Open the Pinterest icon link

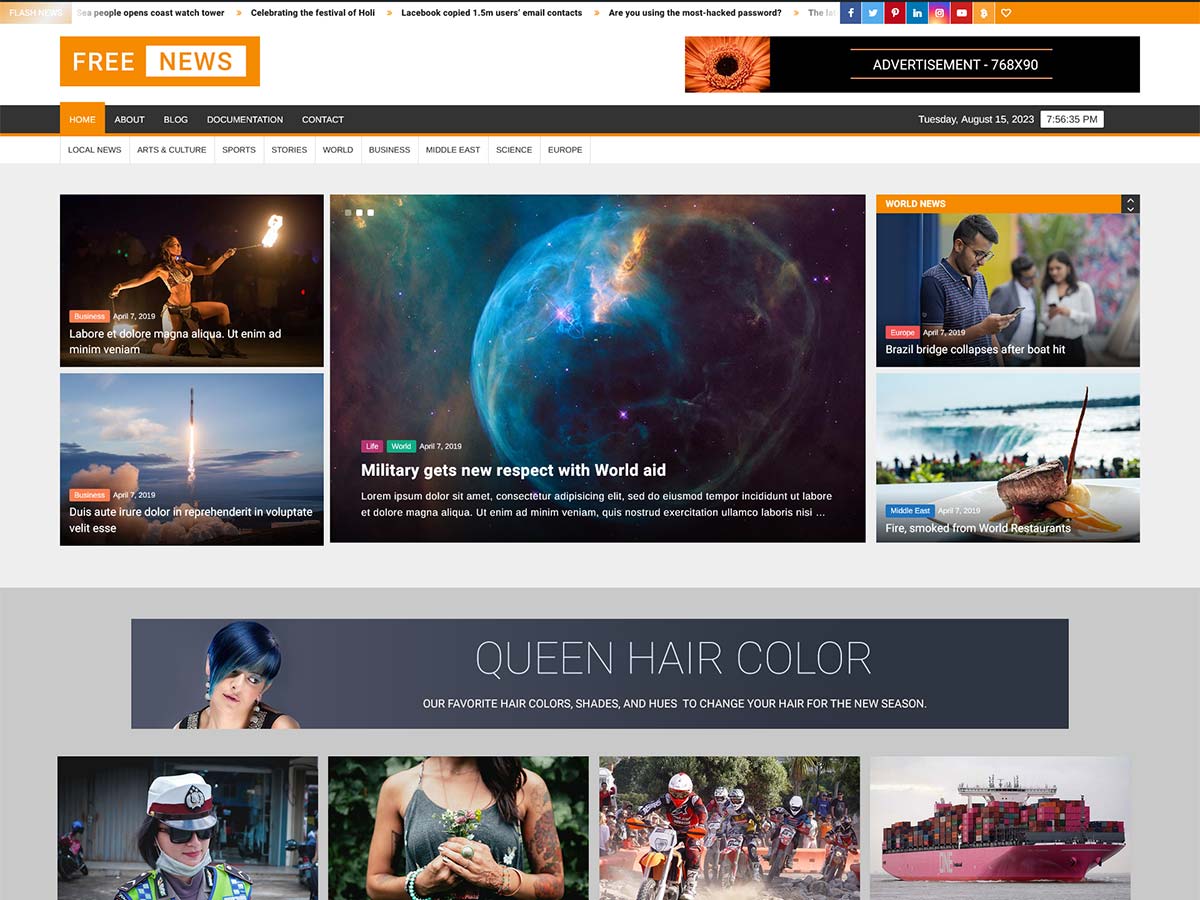[895, 13]
